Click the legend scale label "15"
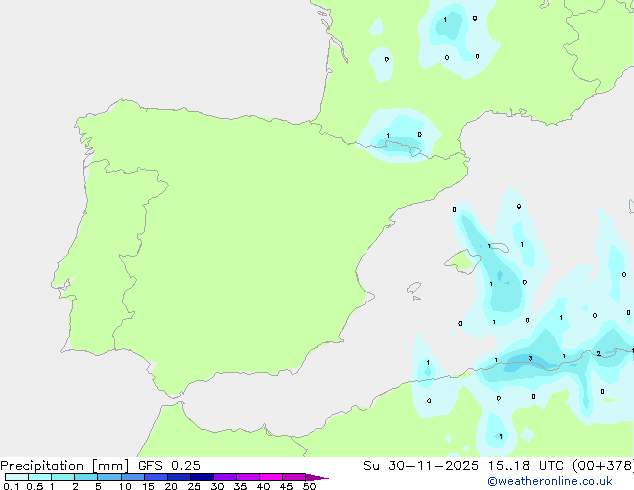Screen dimensions: 634x490 (148, 486)
